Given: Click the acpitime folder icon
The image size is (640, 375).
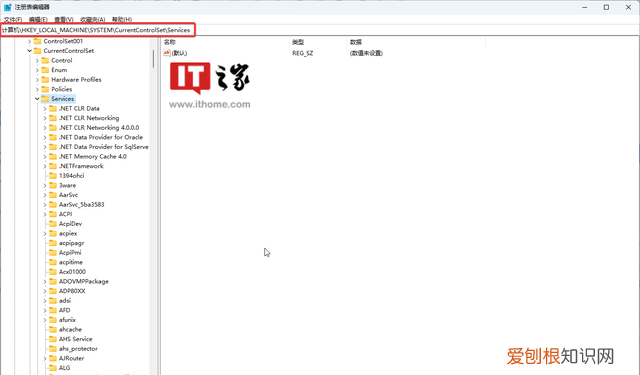Looking at the screenshot, I should [53, 262].
